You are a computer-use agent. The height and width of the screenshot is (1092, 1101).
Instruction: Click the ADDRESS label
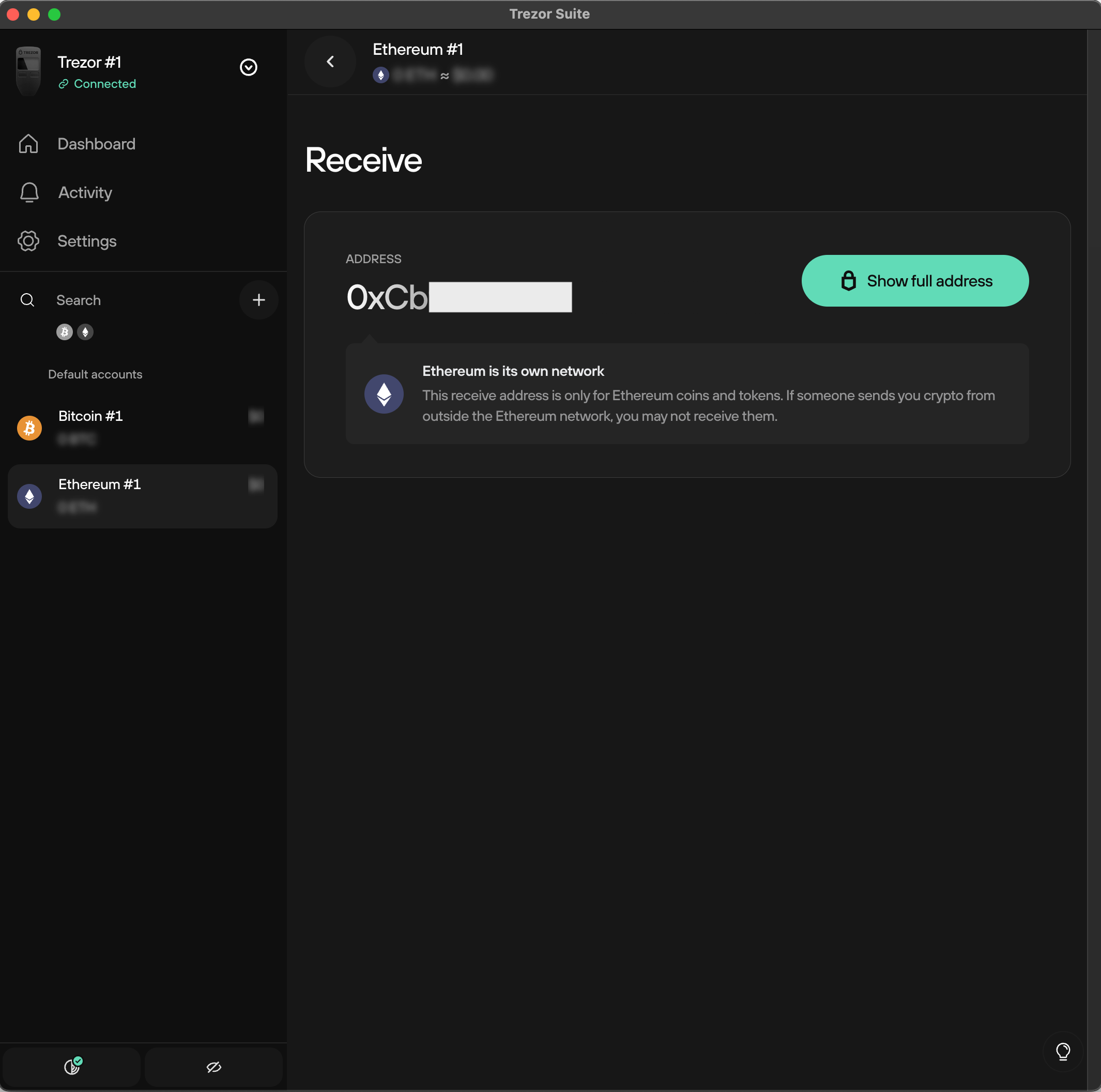pos(373,259)
